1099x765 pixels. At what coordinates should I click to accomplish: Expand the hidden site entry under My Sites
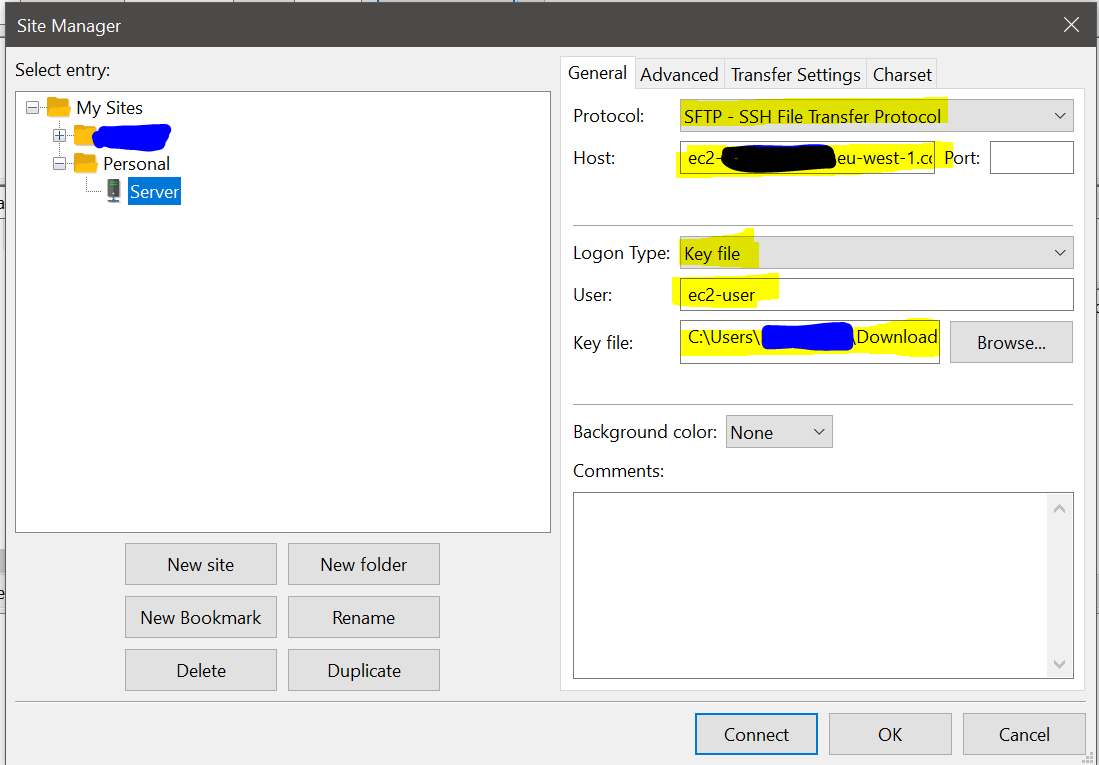pyautogui.click(x=60, y=134)
